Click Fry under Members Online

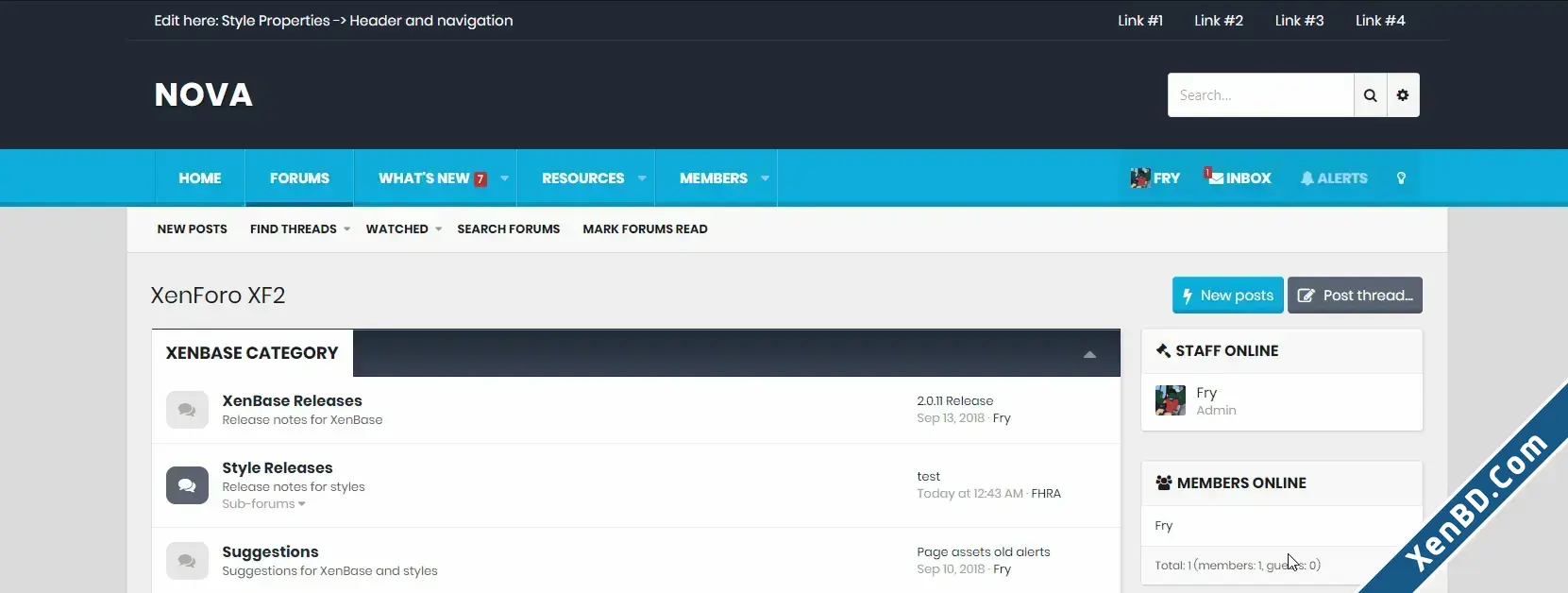tap(1164, 526)
